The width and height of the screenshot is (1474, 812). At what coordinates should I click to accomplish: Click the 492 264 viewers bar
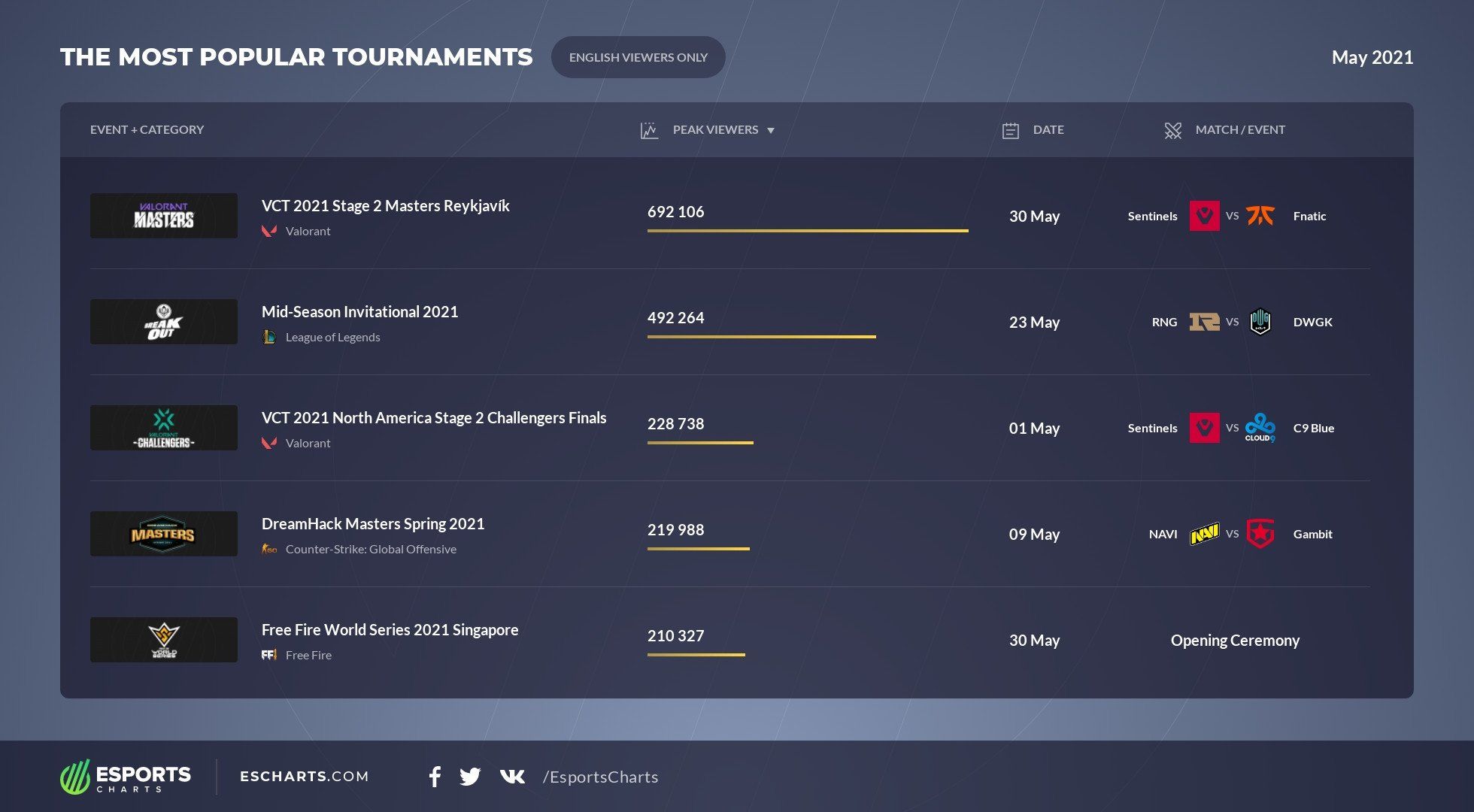(762, 337)
